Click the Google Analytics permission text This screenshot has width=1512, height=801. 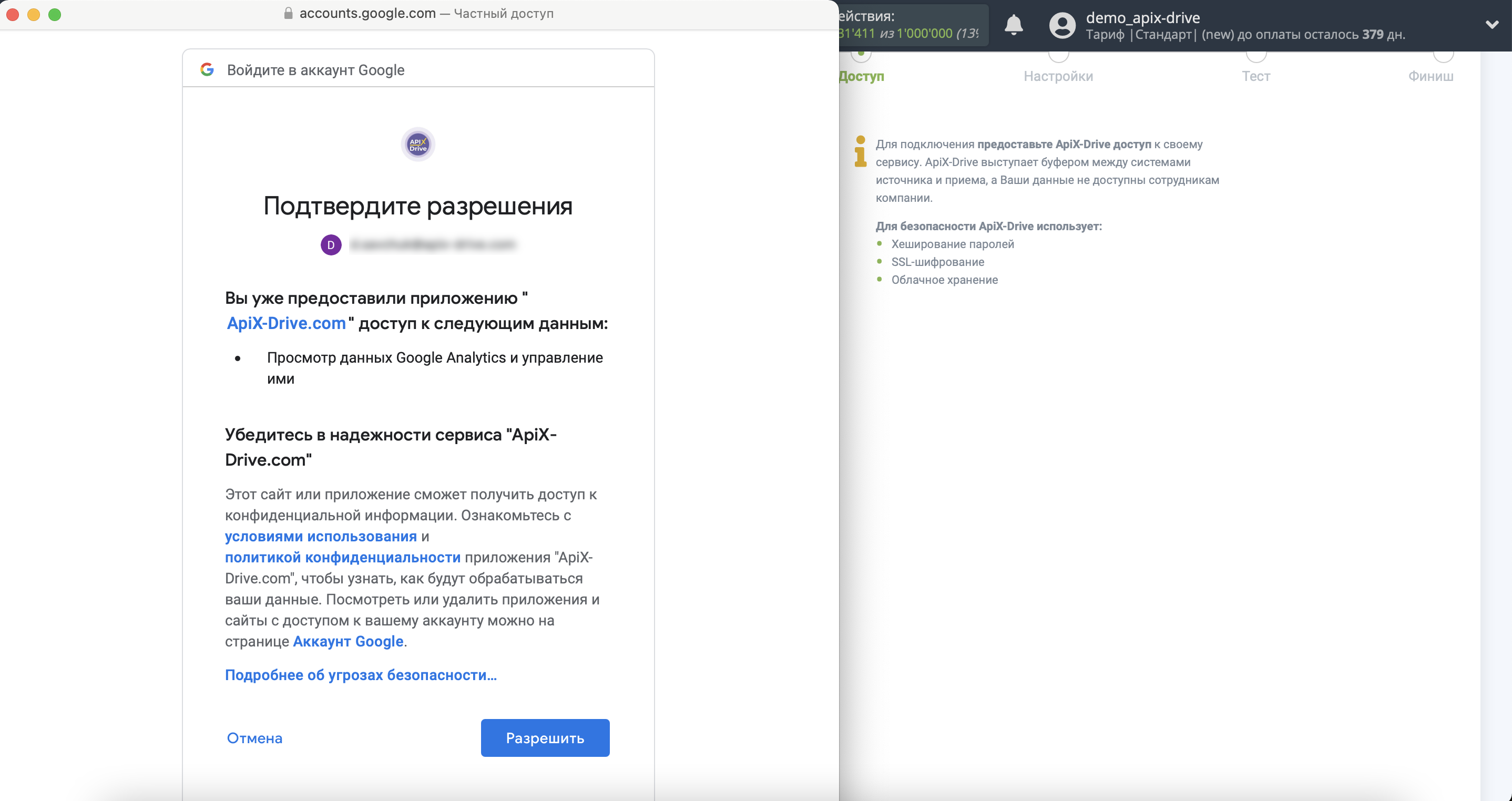434,368
